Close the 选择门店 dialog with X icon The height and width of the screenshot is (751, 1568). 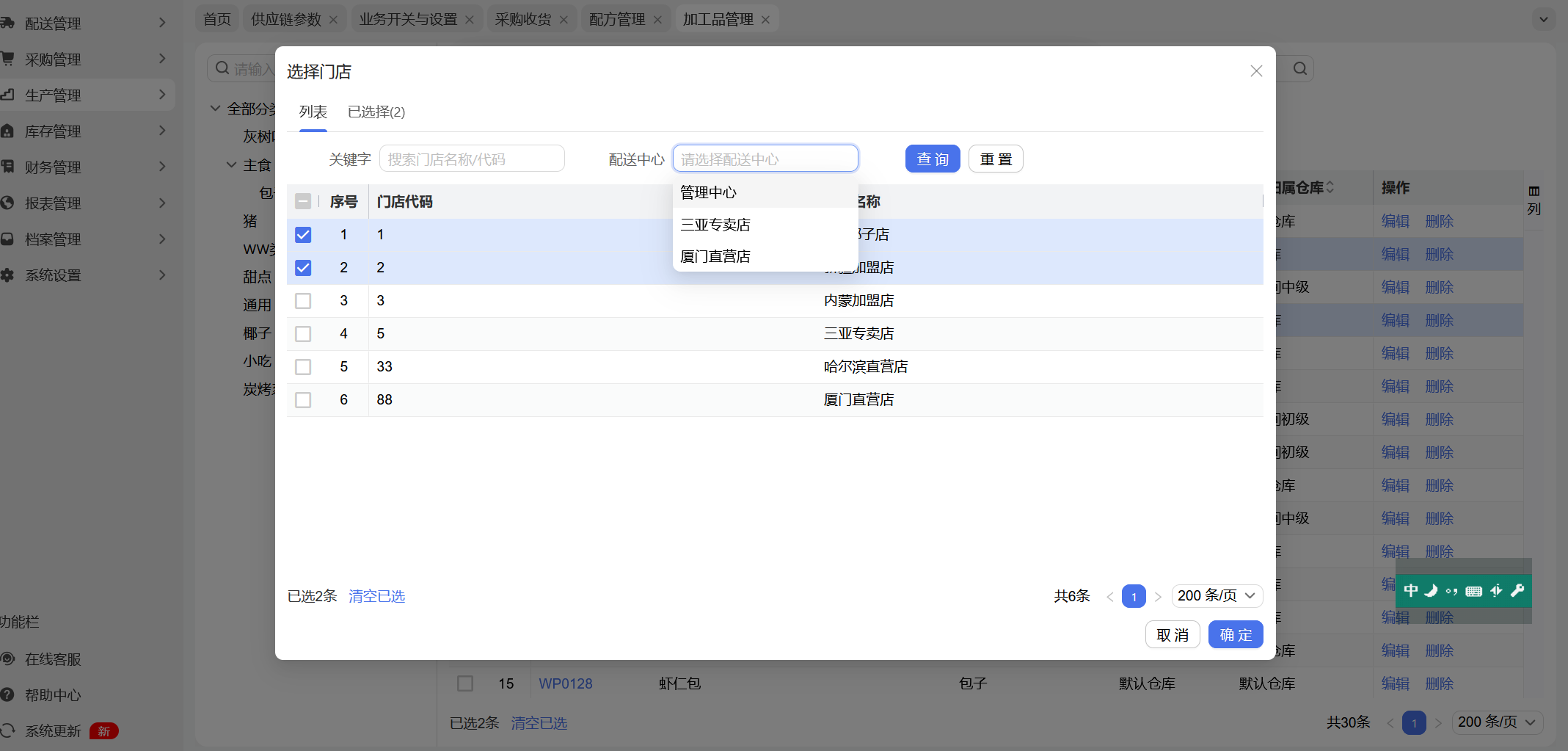(1256, 71)
